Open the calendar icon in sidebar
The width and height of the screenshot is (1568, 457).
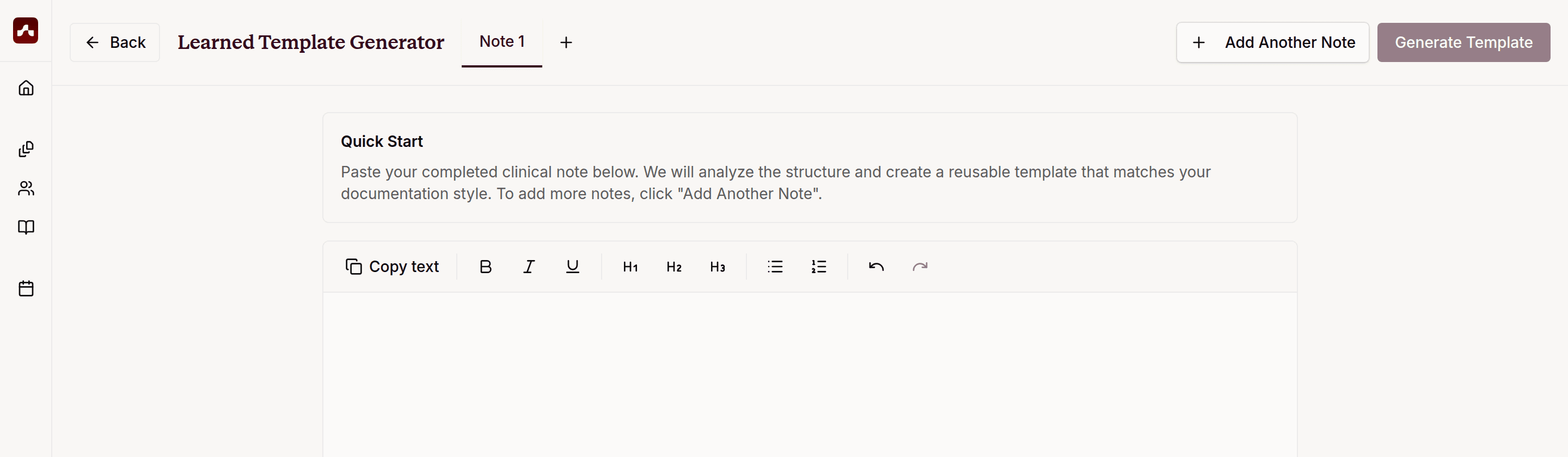(26, 288)
